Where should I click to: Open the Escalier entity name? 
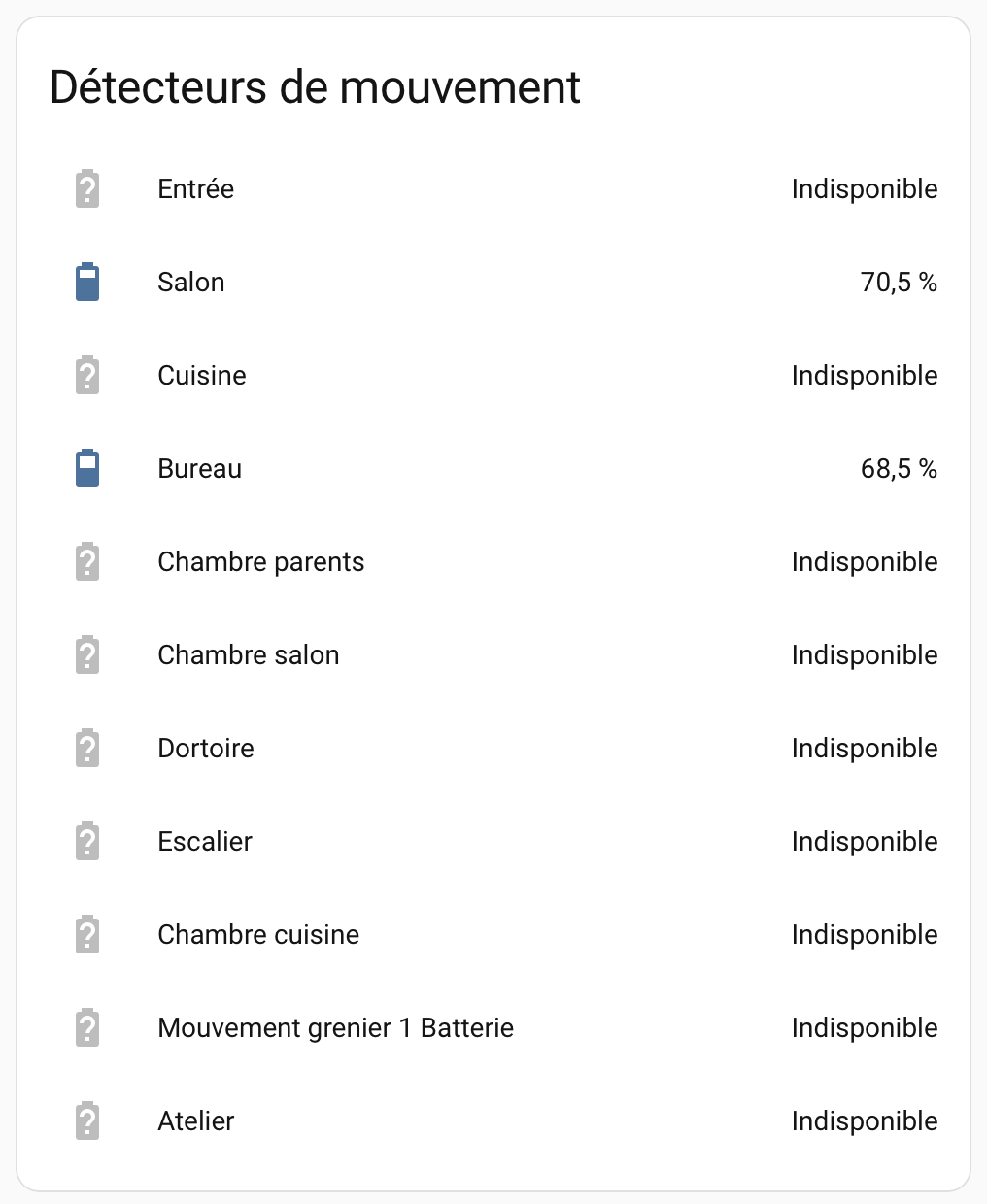coord(205,842)
